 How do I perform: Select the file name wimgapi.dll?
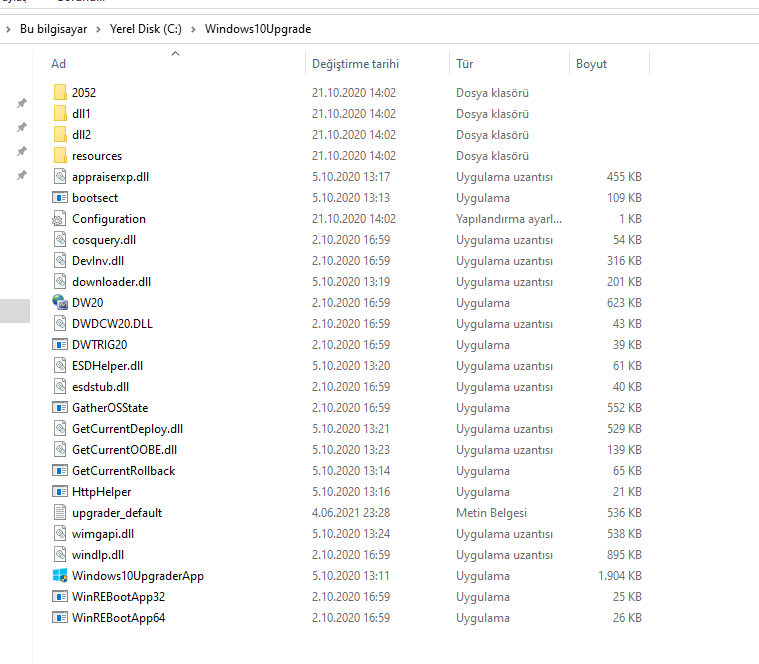tap(103, 534)
